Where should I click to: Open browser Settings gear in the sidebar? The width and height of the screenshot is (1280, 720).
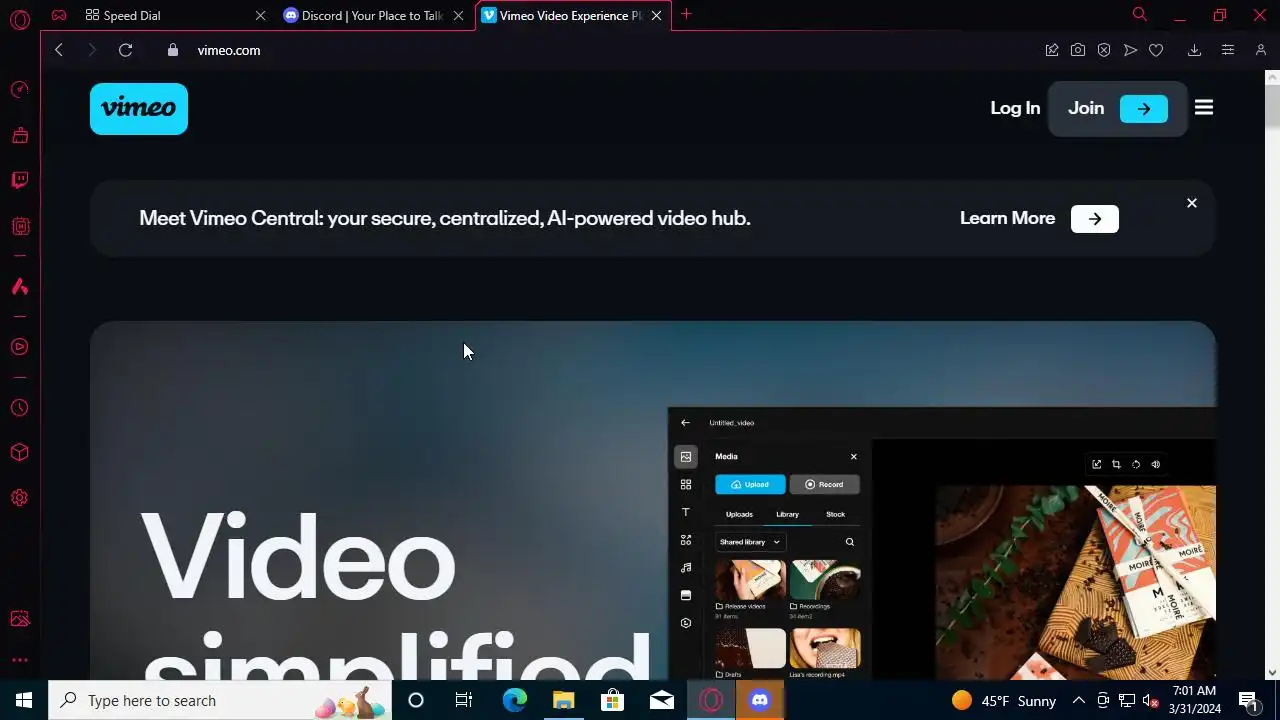point(19,498)
